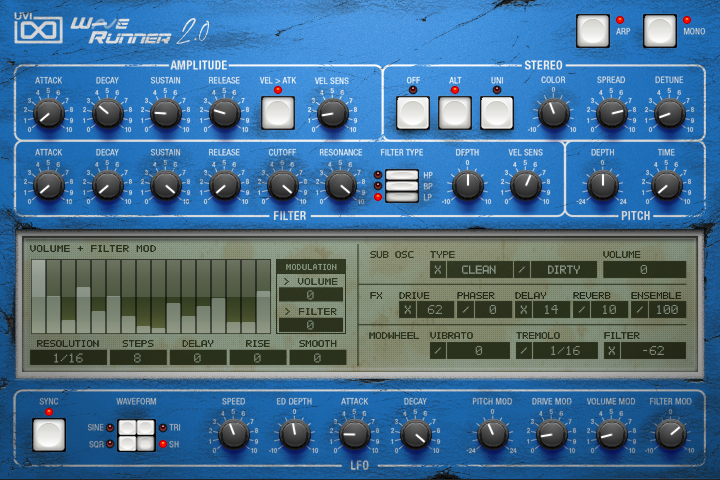Screen dimensions: 720x480
Task: Click the Amplitude RELEASE knob
Action: pyautogui.click(x=225, y=113)
